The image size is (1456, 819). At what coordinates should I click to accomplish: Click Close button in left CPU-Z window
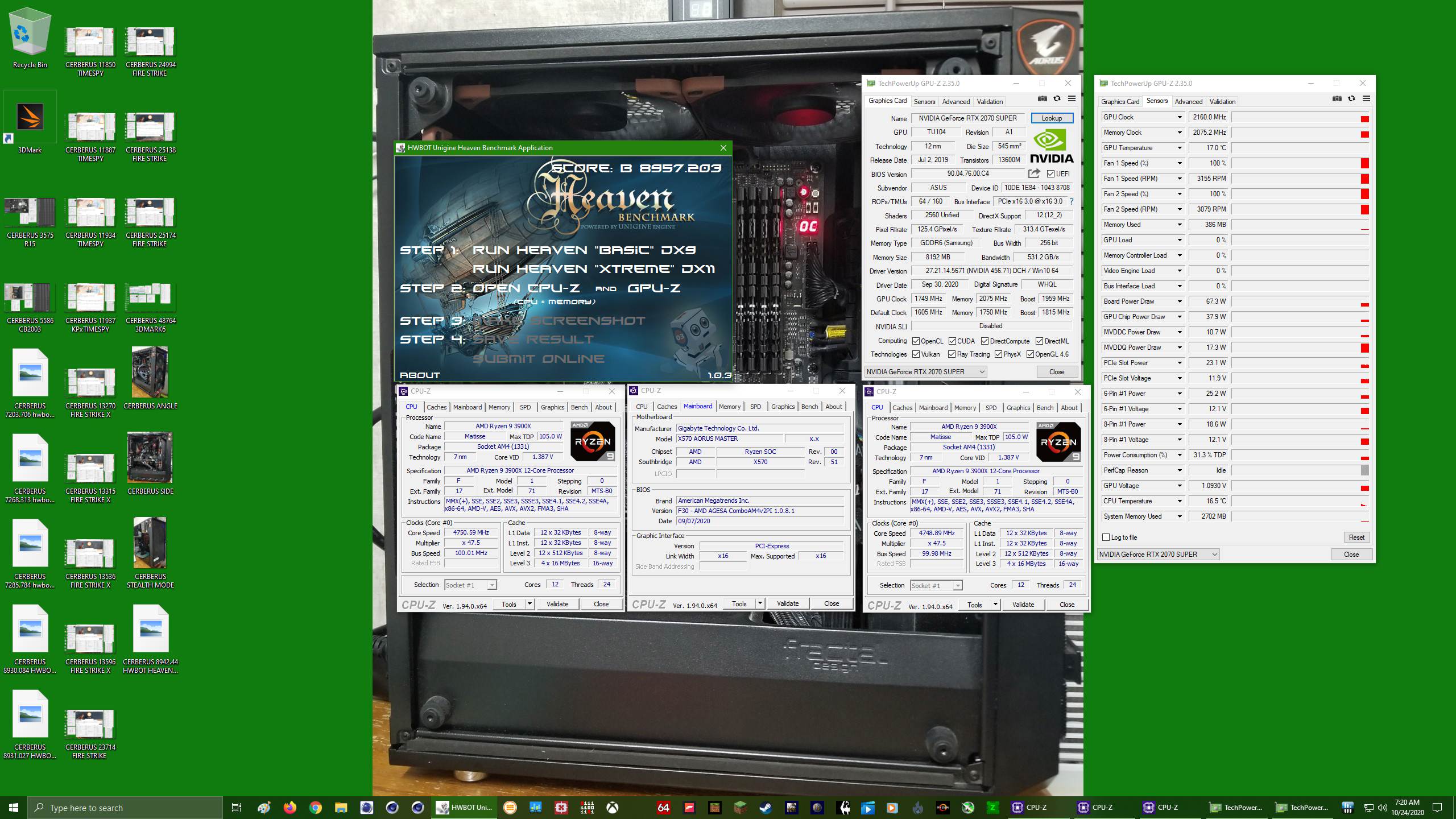pos(601,604)
